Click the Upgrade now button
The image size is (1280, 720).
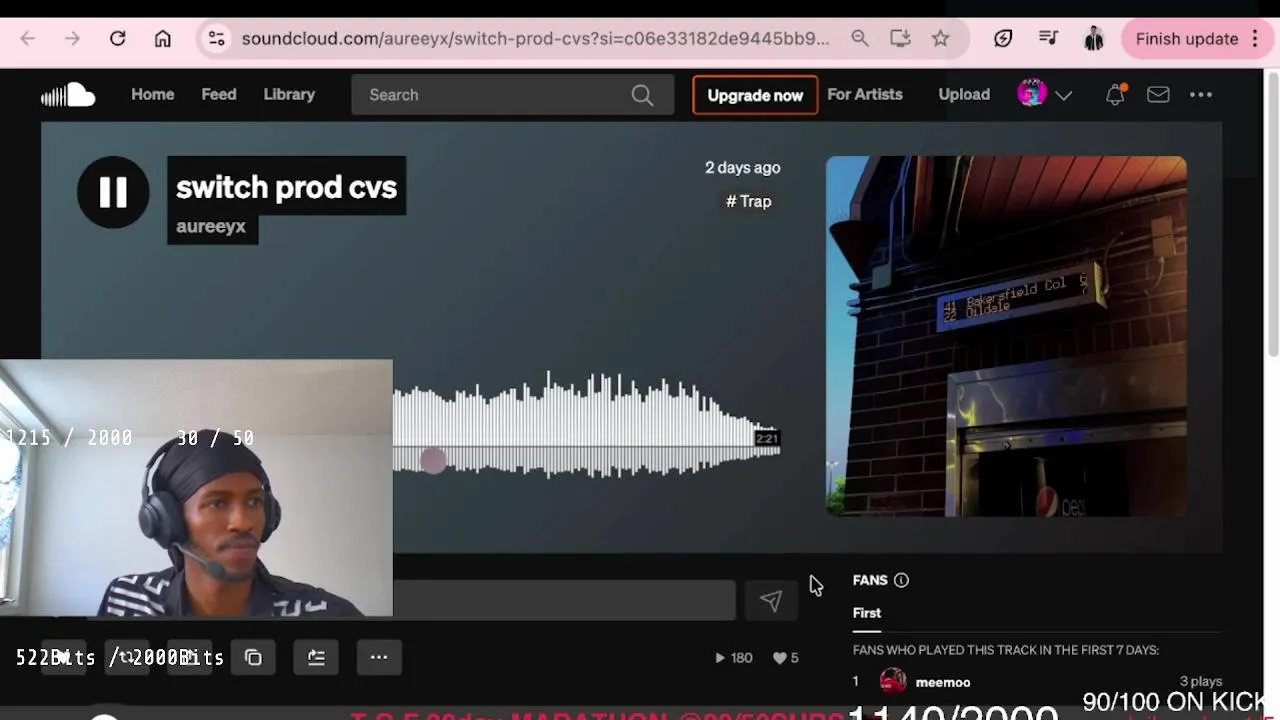point(755,95)
